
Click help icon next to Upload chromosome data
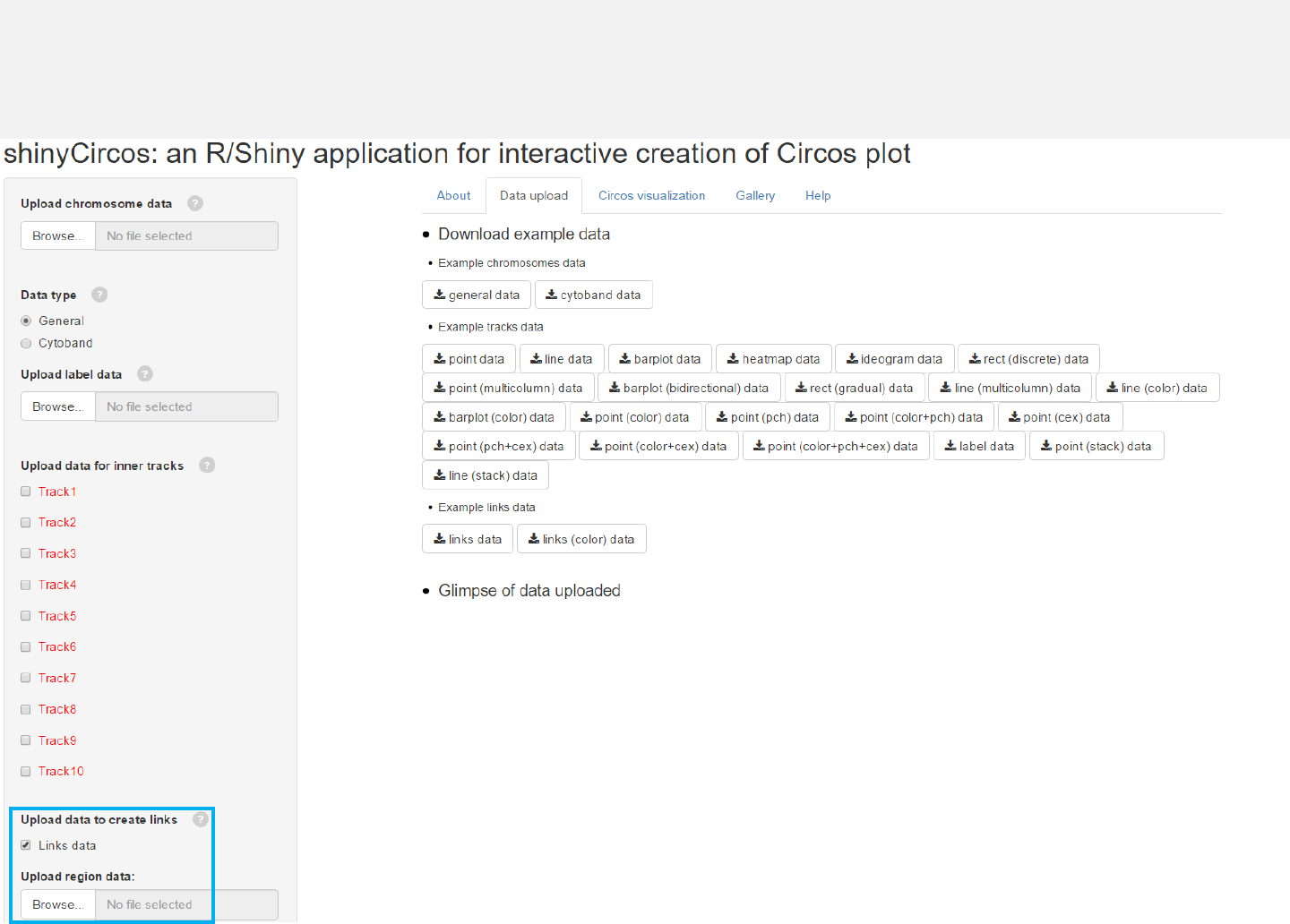coord(195,203)
